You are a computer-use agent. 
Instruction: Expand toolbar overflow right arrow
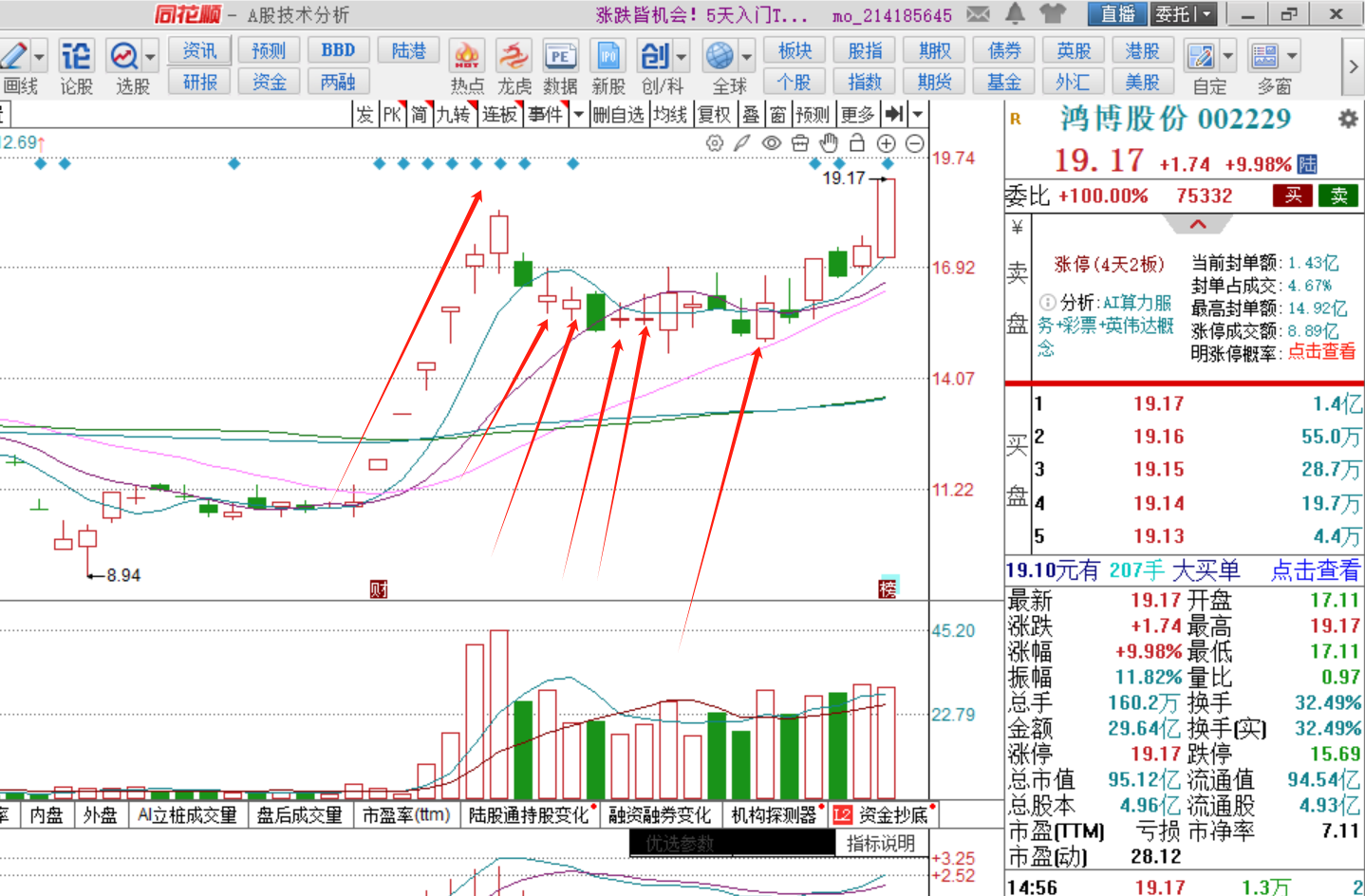(x=1353, y=66)
